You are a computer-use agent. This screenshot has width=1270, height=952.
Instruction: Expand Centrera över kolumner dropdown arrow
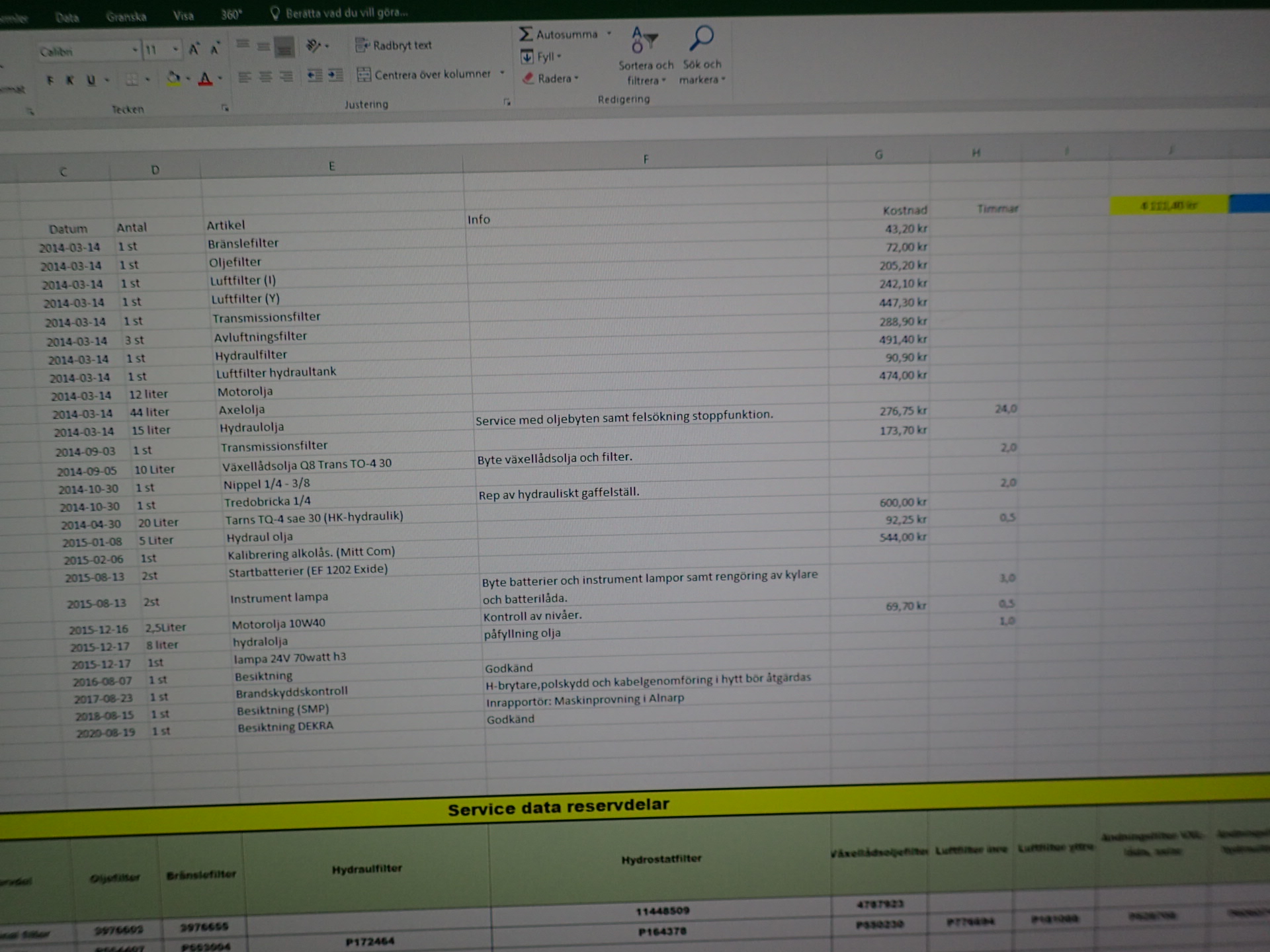tap(502, 73)
